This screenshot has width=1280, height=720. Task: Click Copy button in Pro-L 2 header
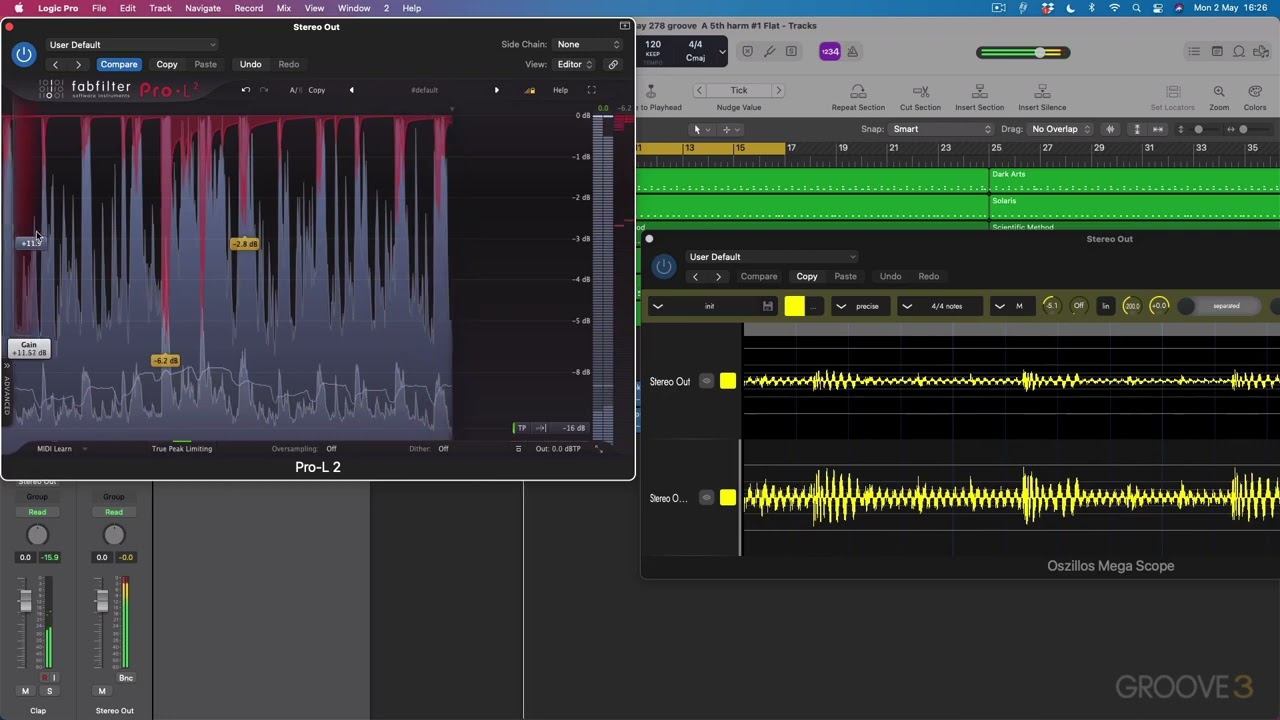[167, 64]
